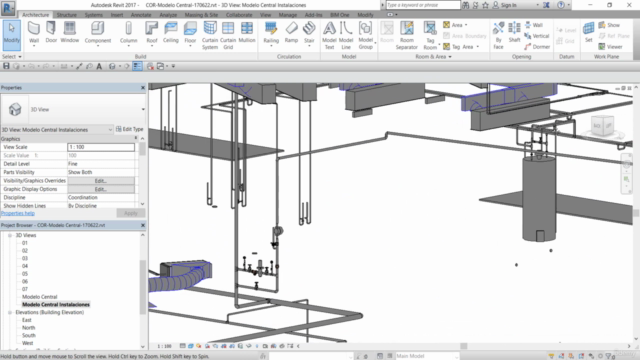Open the Massing & Site ribbon tab

pyautogui.click(x=201, y=15)
